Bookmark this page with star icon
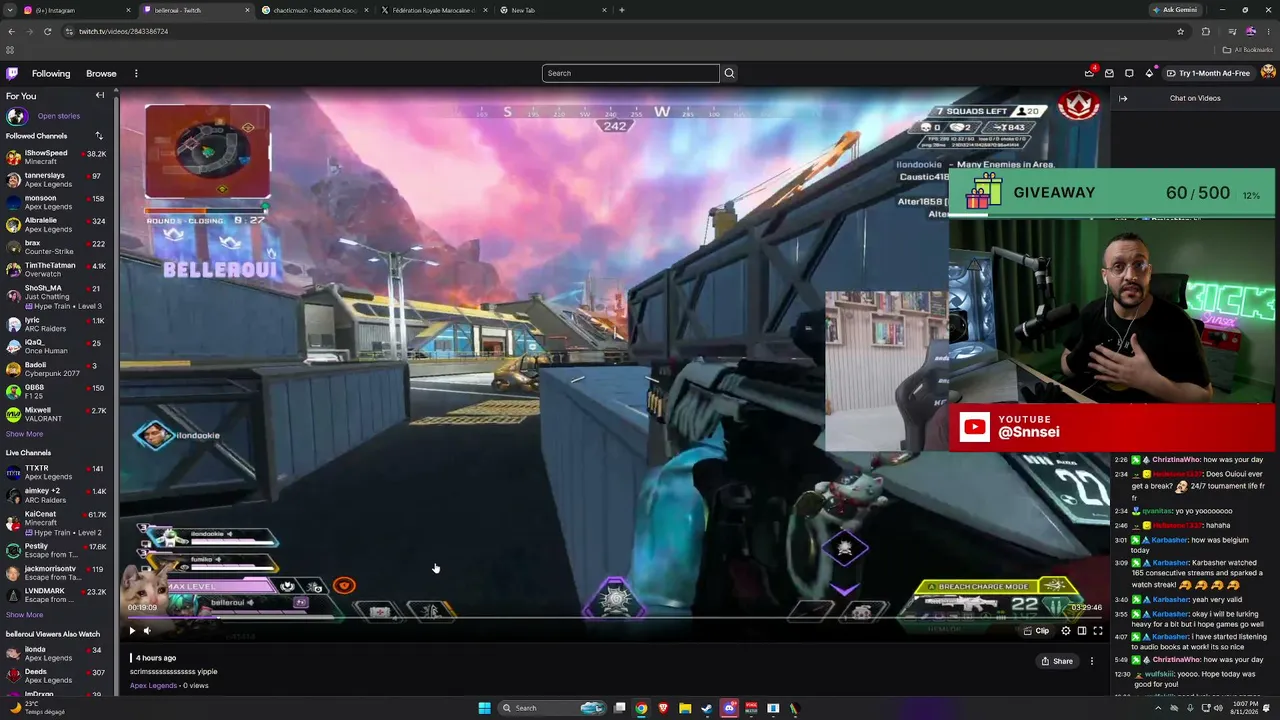Image resolution: width=1280 pixels, height=720 pixels. point(1180,31)
